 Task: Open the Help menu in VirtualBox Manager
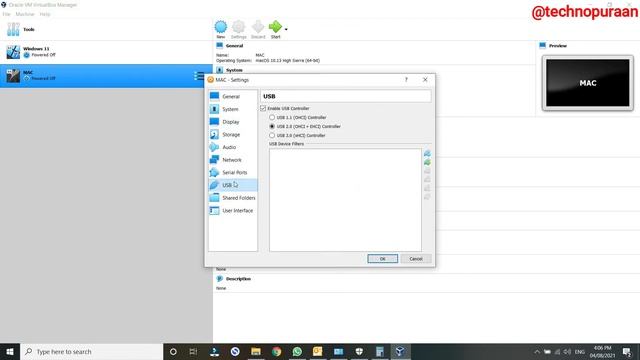45,14
